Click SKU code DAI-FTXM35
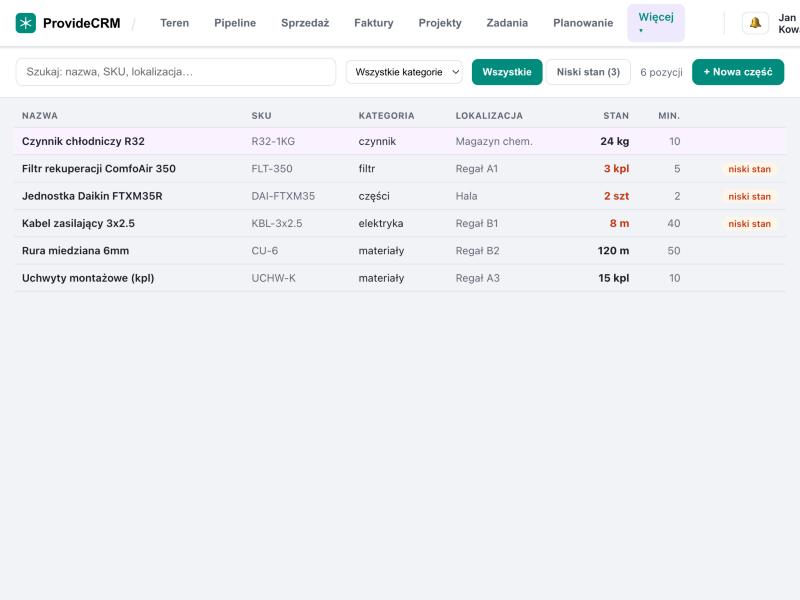This screenshot has width=800, height=600. [x=283, y=196]
